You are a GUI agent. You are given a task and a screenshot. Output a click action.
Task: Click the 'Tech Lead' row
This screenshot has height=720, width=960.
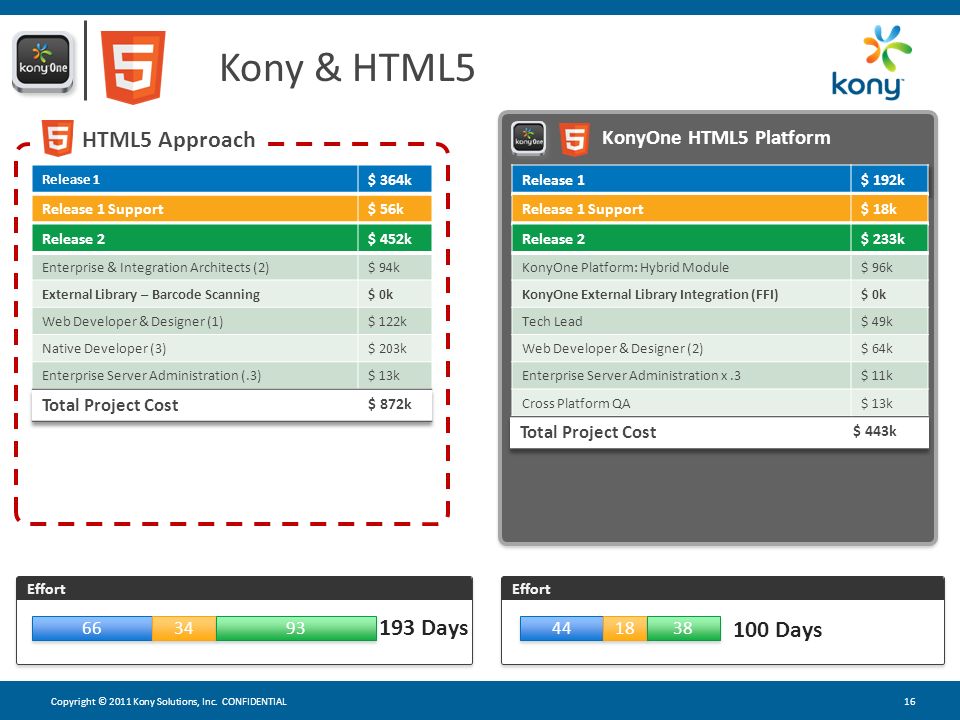[x=720, y=321]
